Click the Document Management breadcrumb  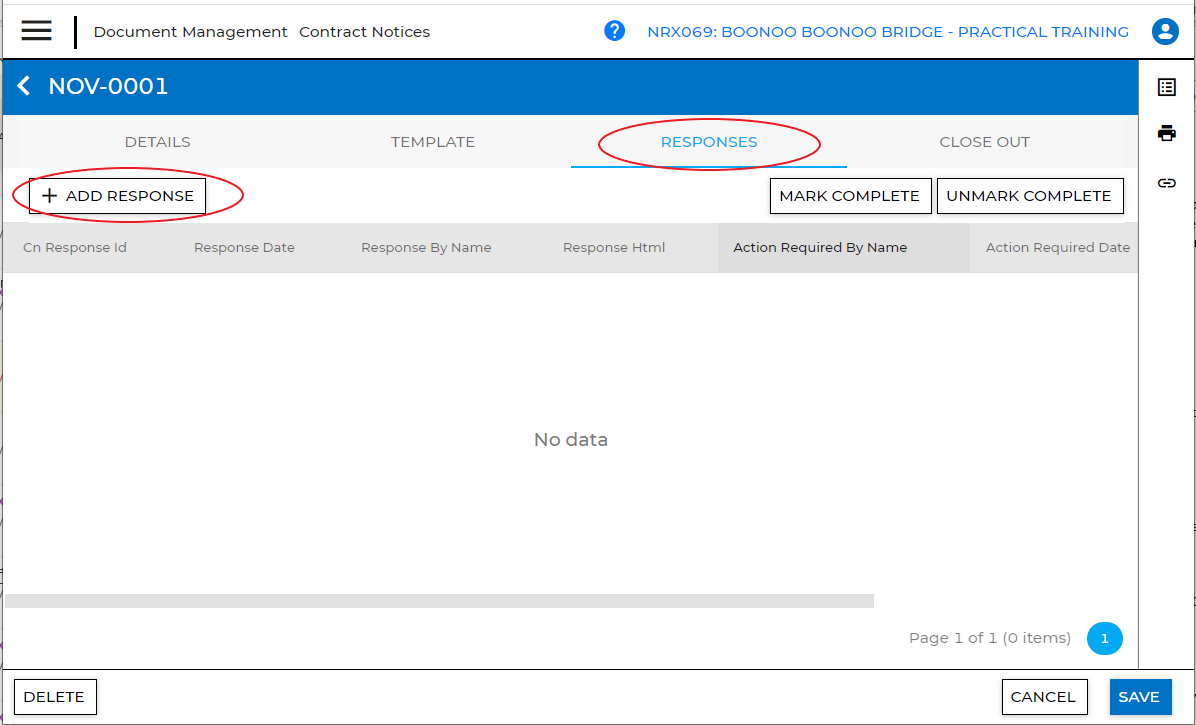coord(191,32)
